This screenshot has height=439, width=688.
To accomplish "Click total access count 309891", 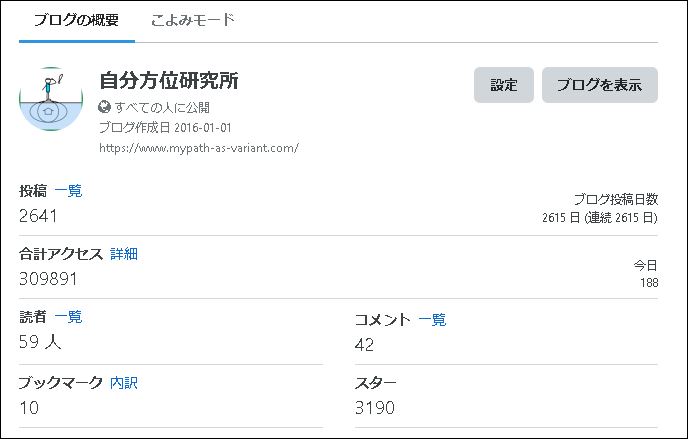I will coord(48,279).
